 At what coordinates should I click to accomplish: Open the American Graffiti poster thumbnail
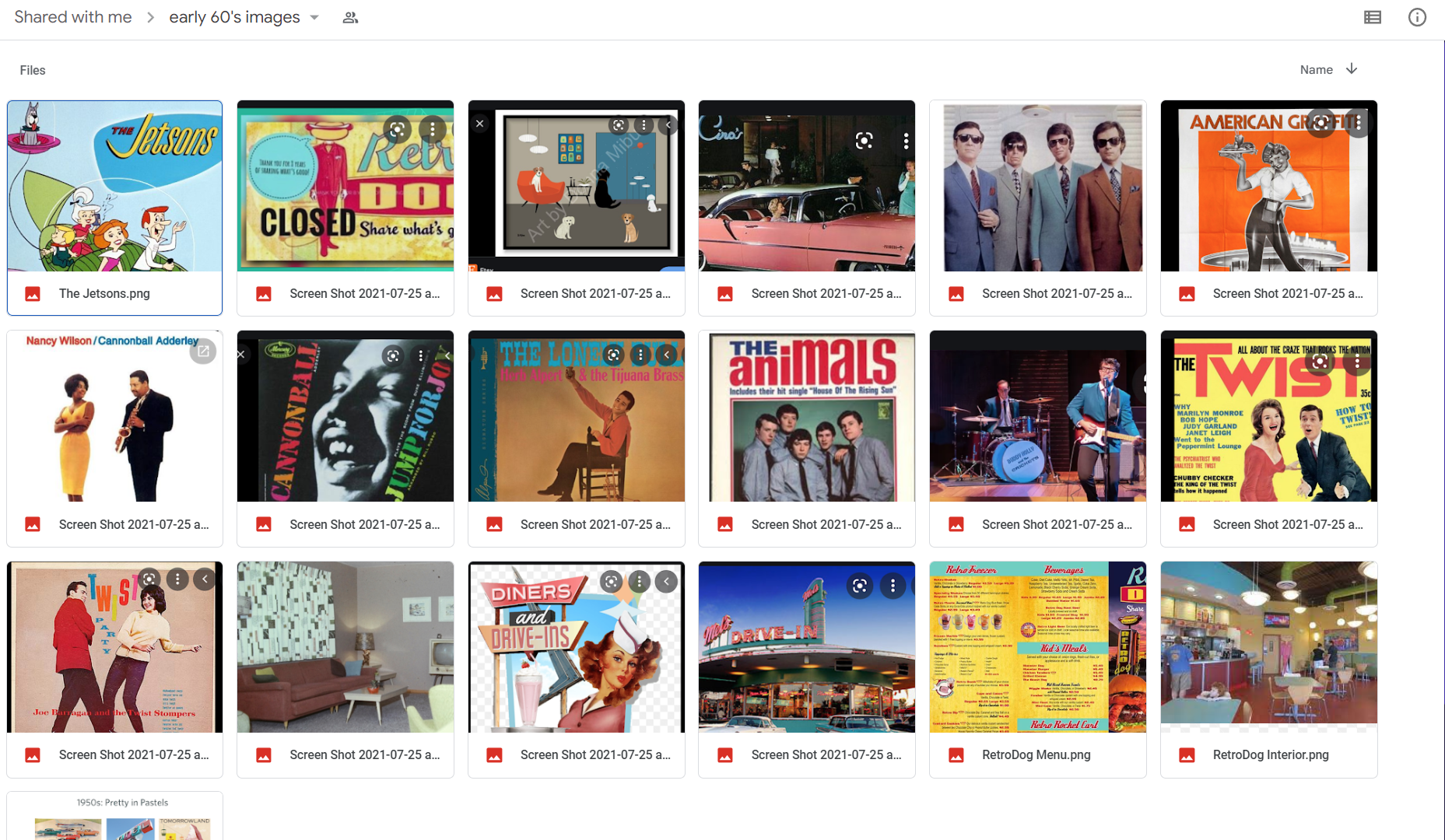tap(1268, 186)
